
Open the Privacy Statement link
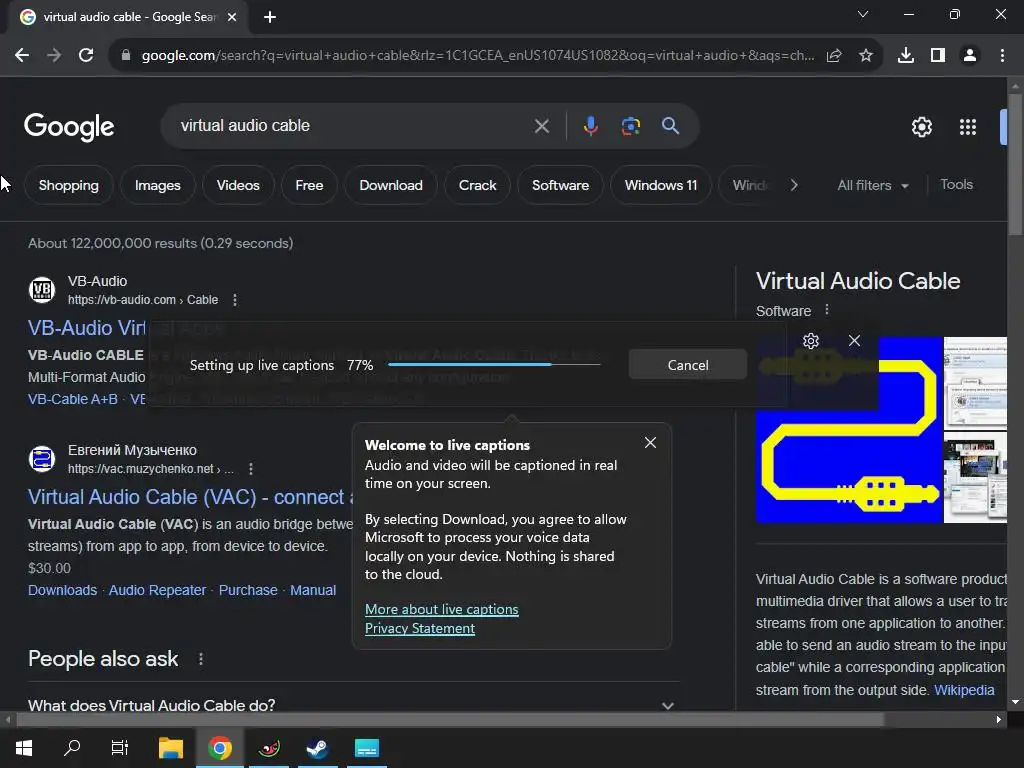point(420,628)
